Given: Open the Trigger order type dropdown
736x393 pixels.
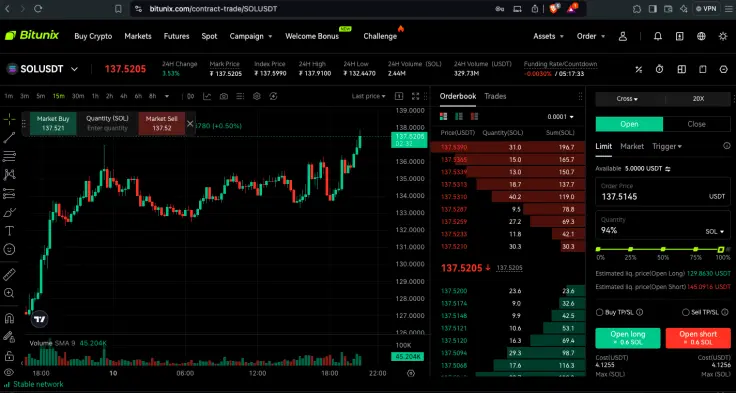Looking at the screenshot, I should [667, 146].
